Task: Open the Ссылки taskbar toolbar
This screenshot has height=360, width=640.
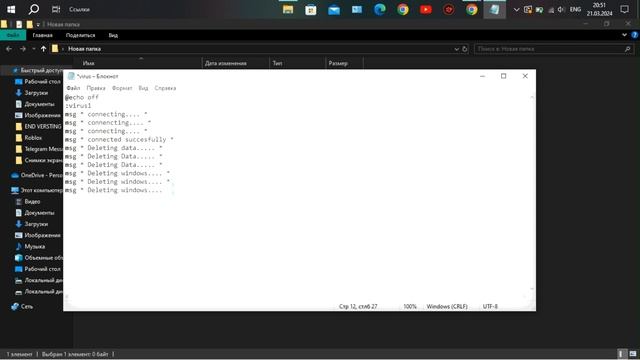Action: point(79,9)
